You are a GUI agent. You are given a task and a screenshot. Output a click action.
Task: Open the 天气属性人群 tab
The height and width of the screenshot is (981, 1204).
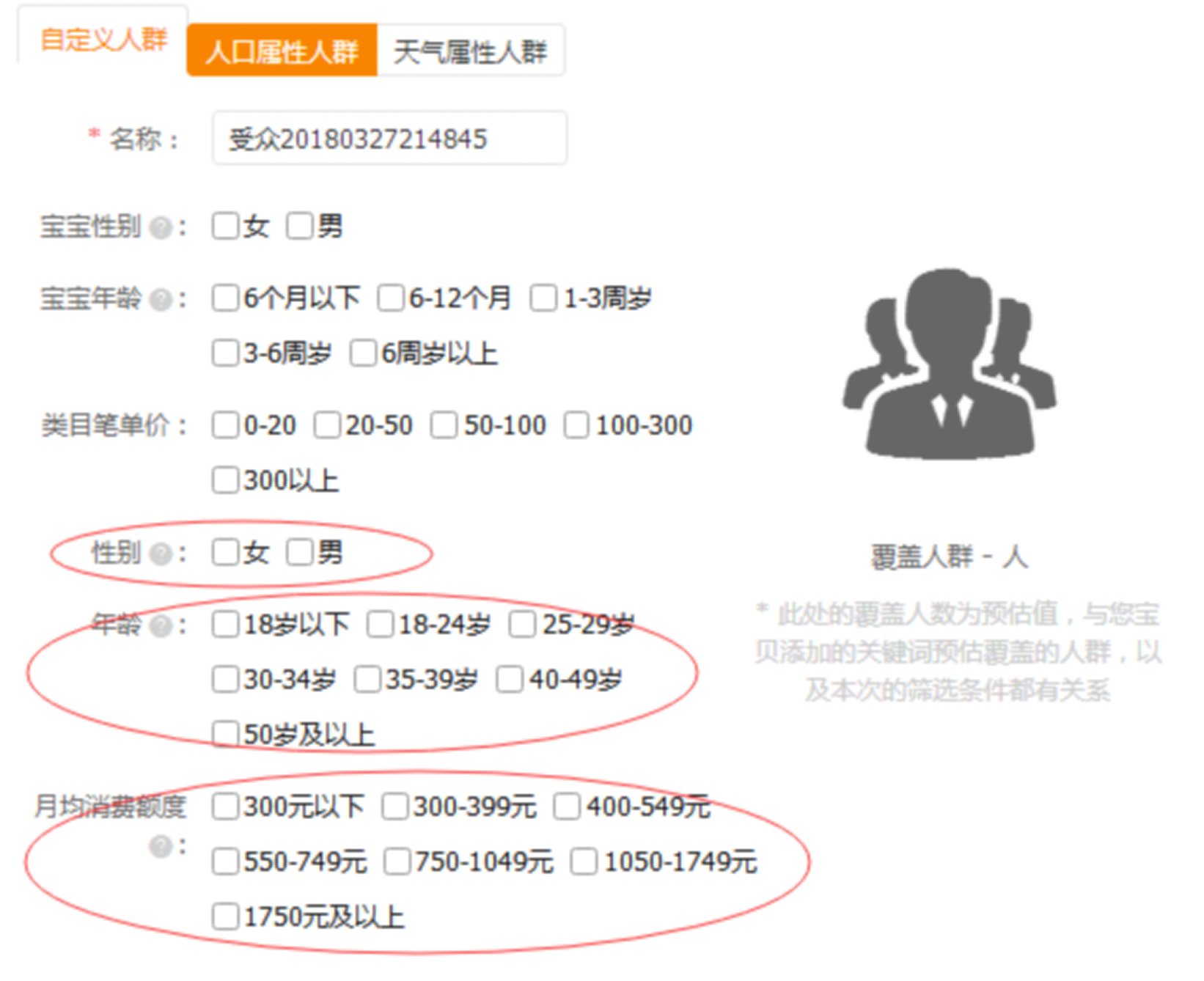470,51
